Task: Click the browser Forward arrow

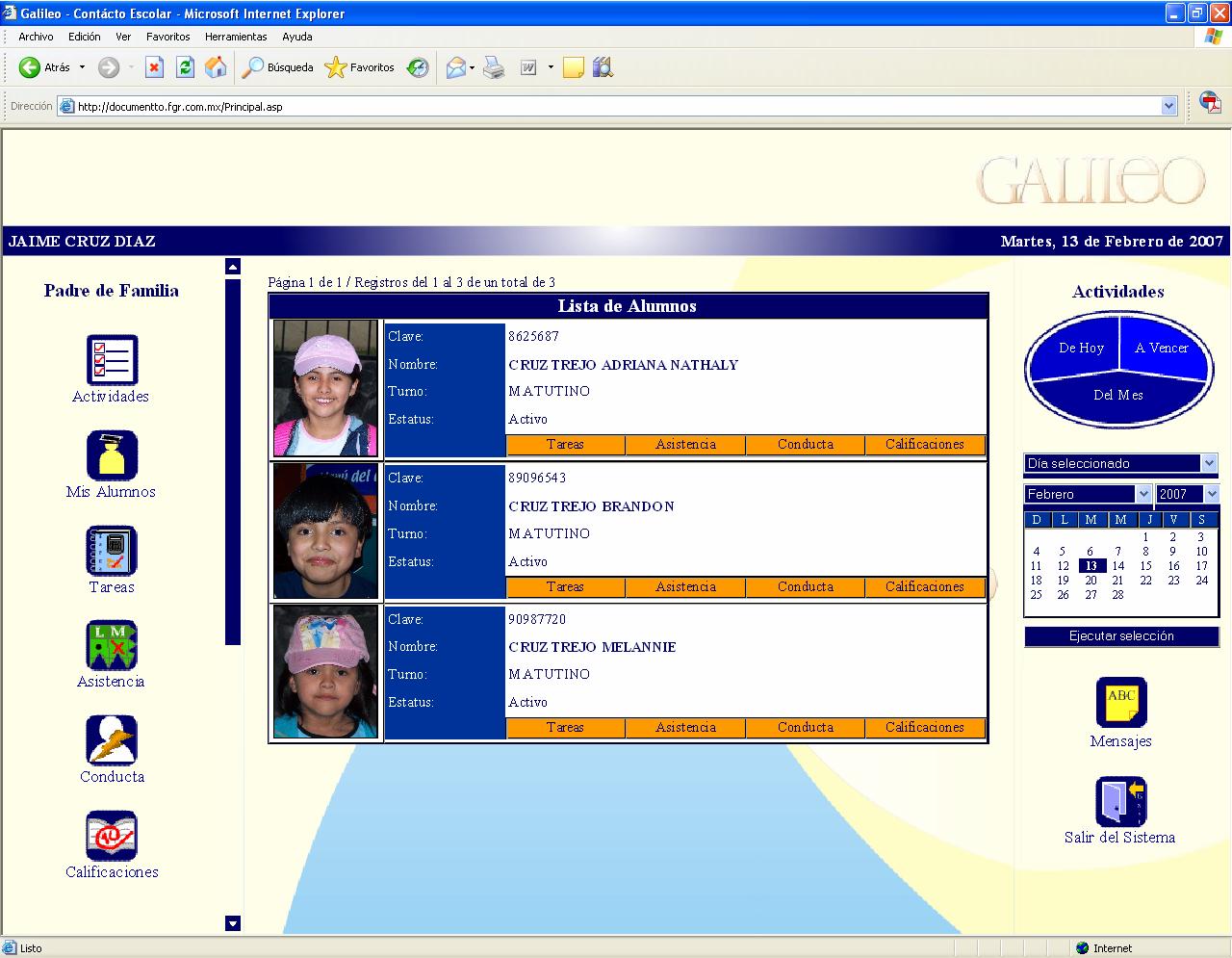Action: click(x=109, y=67)
